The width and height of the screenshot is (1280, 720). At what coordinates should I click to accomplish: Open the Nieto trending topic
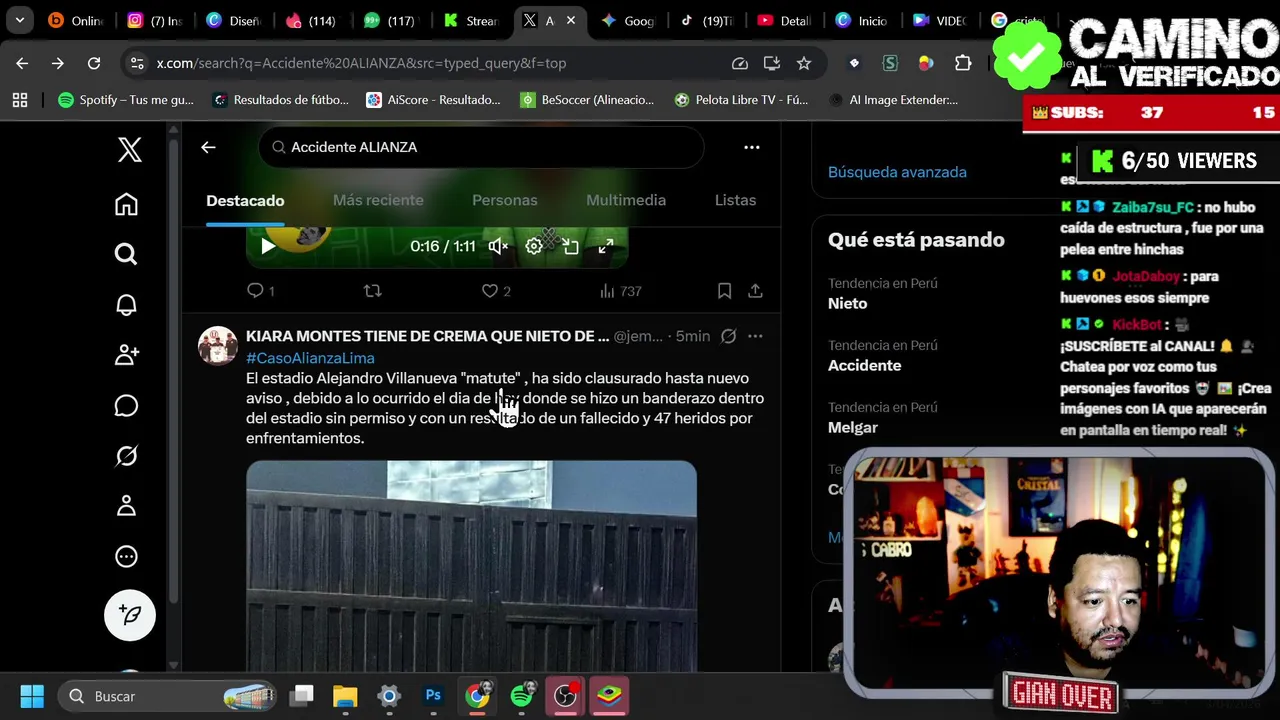(847, 303)
